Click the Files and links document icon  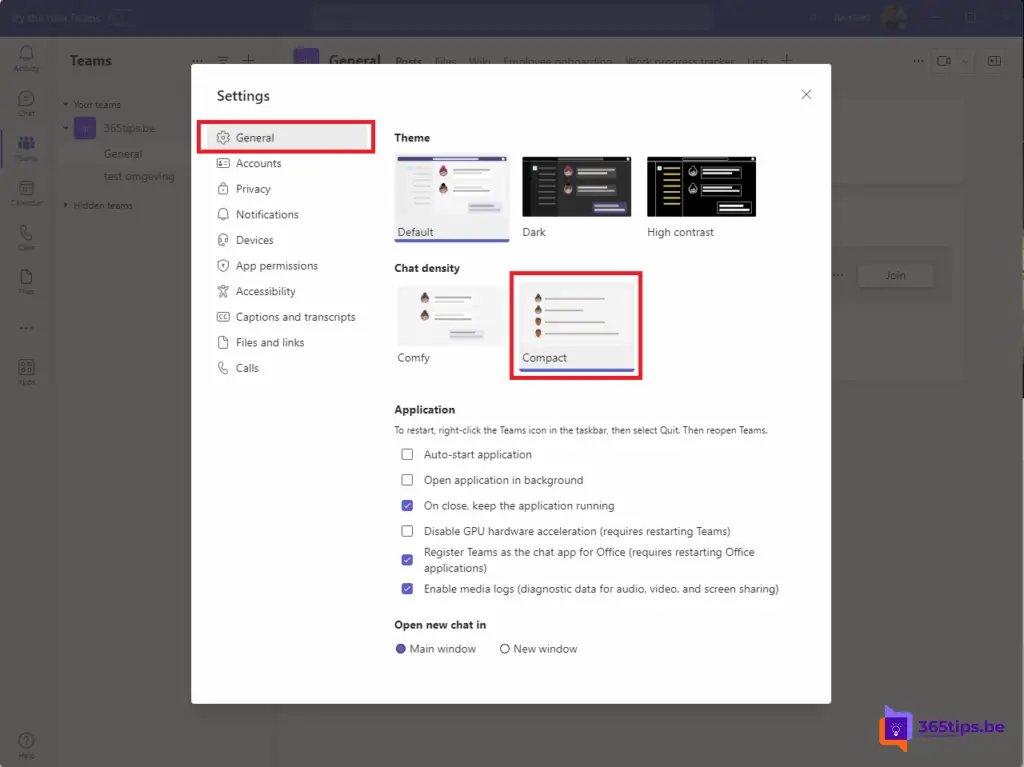click(x=223, y=342)
